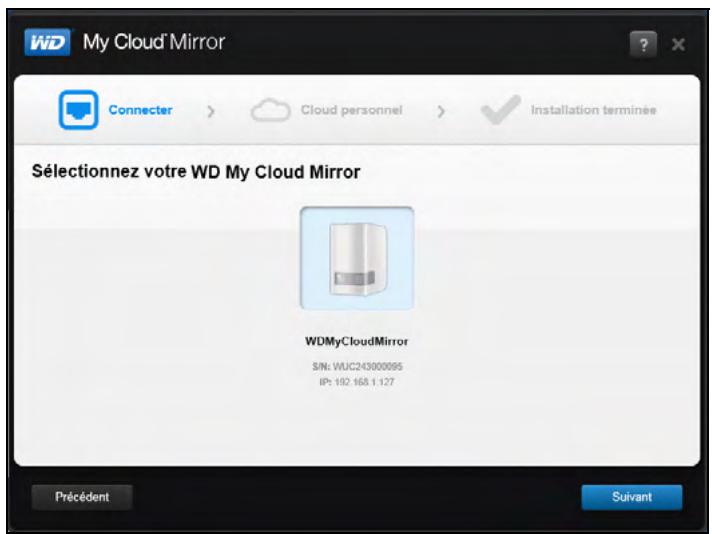Select the Cloud personnel step label
This screenshot has height=534, width=712.
click(x=351, y=110)
